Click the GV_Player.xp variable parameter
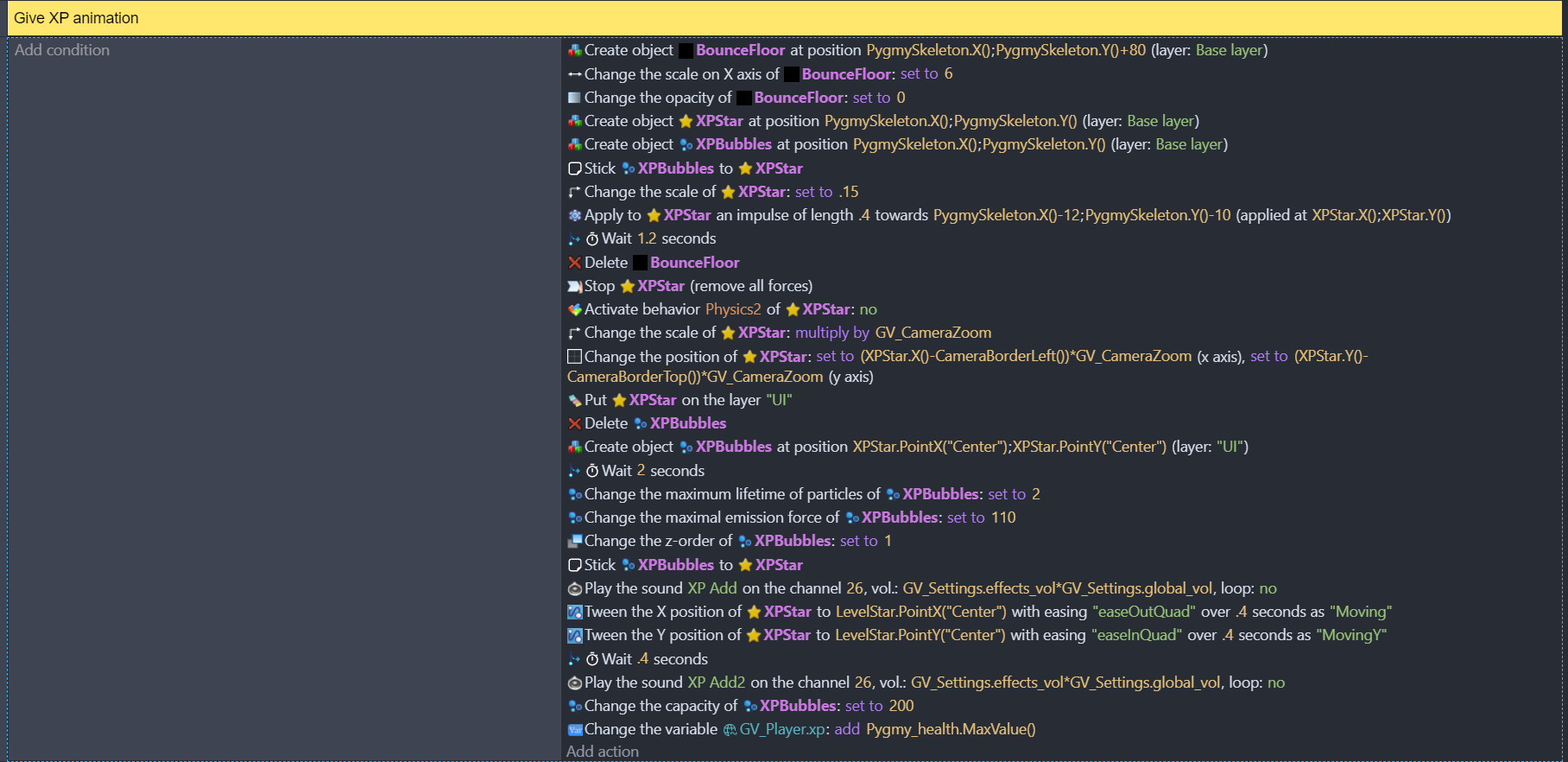The image size is (1568, 762). (782, 729)
